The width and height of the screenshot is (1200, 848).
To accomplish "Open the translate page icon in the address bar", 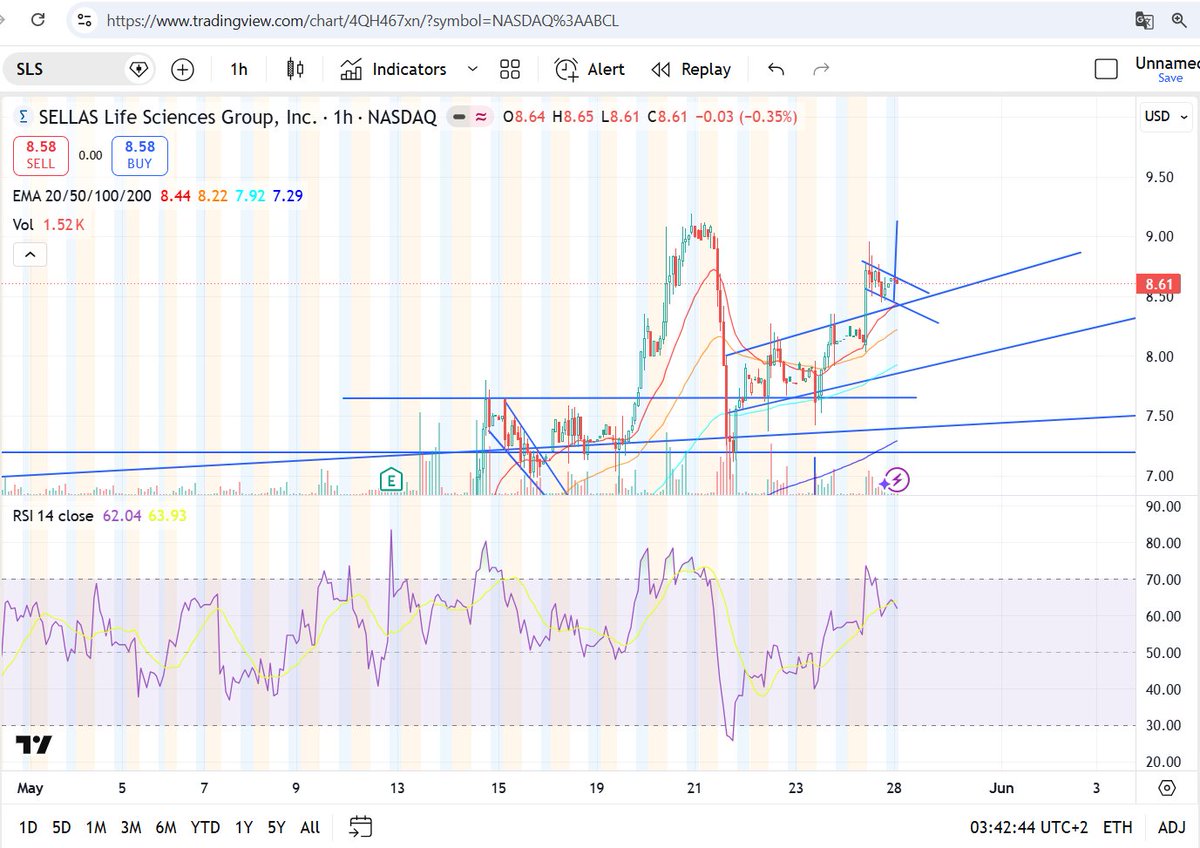I will point(1145,19).
